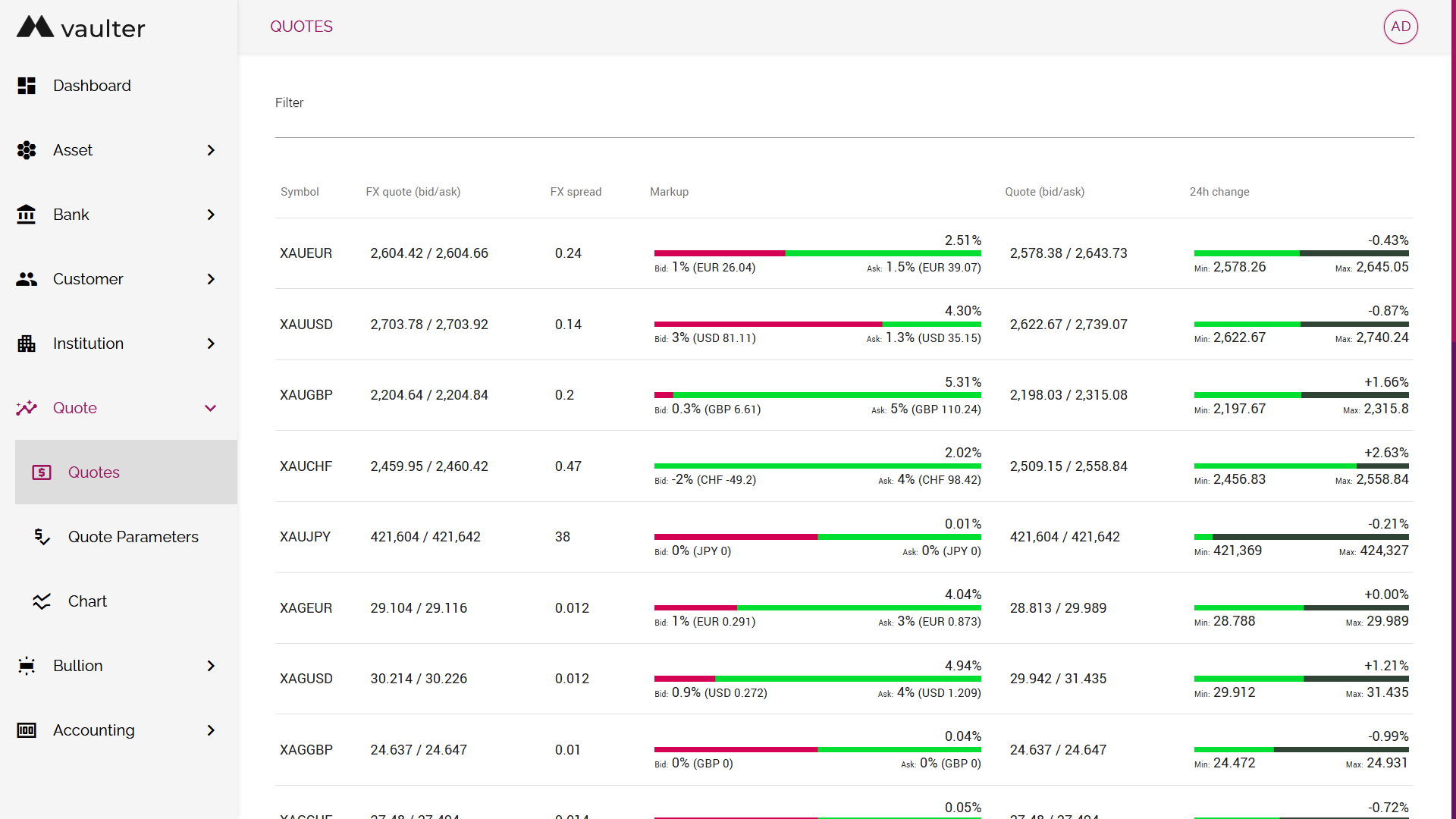Click the Quote trend-line icon
Viewport: 1456px width, 819px height.
[27, 408]
